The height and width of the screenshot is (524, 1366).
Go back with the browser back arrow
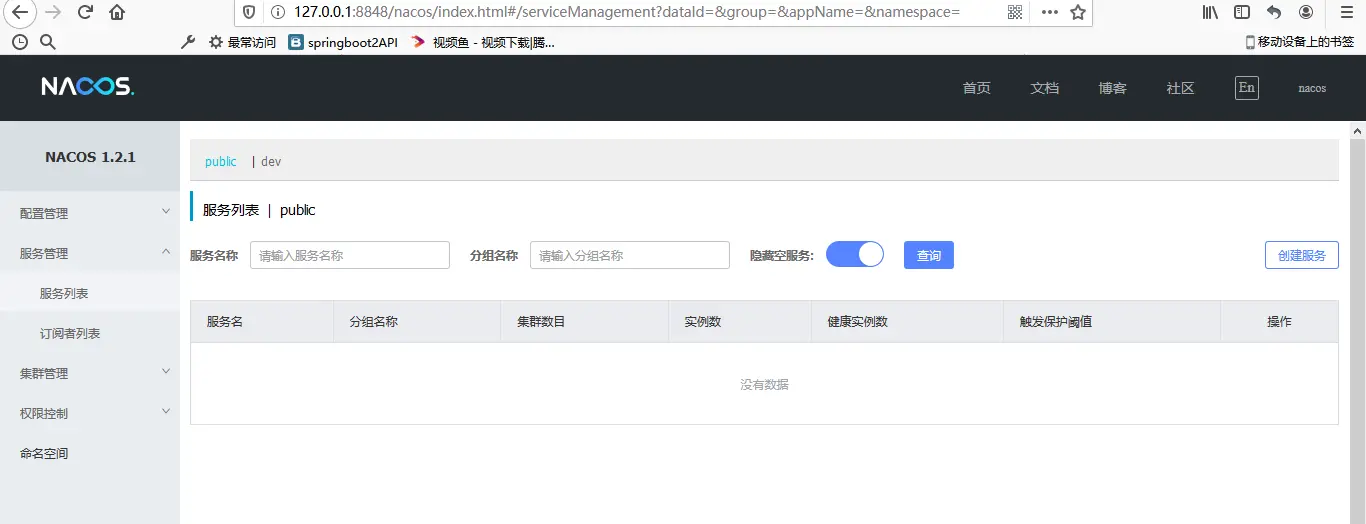pyautogui.click(x=20, y=12)
